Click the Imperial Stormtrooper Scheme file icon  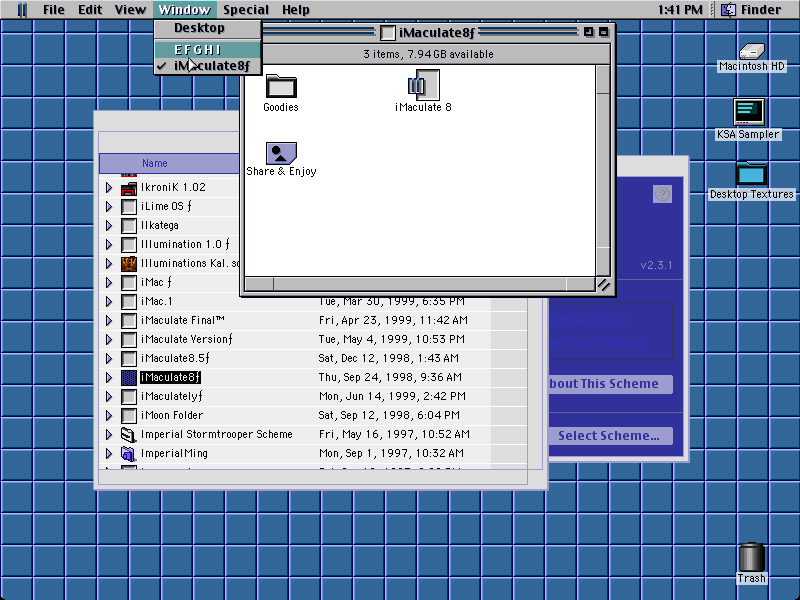point(129,434)
